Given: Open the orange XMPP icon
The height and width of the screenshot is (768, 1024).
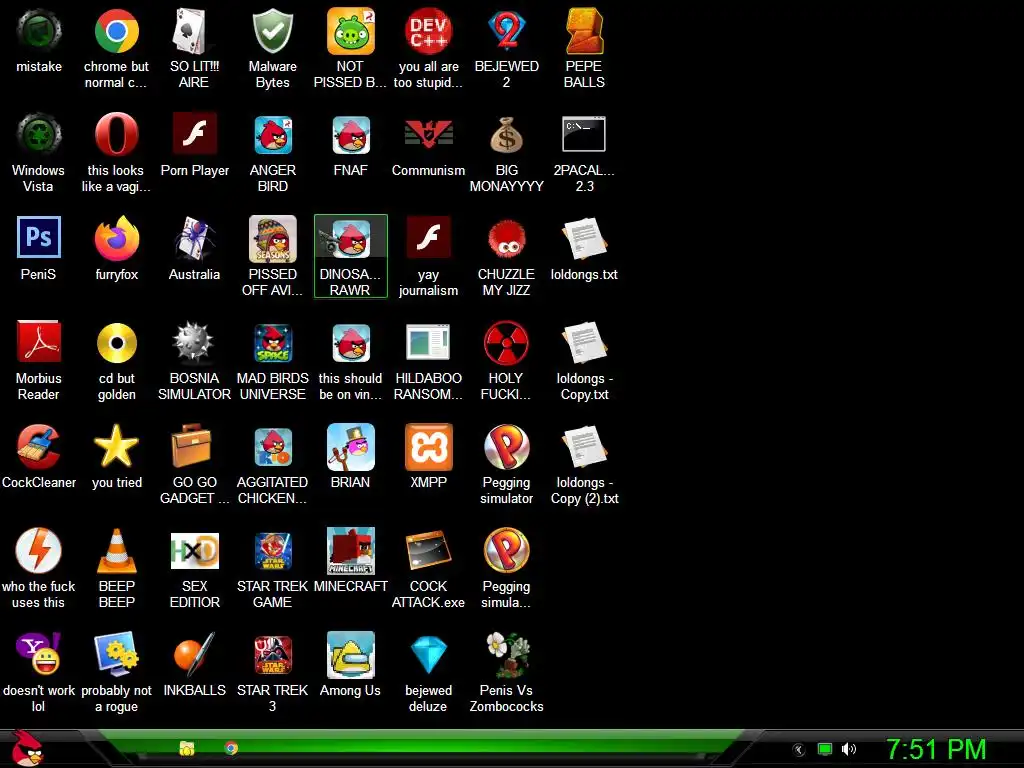Looking at the screenshot, I should point(428,447).
